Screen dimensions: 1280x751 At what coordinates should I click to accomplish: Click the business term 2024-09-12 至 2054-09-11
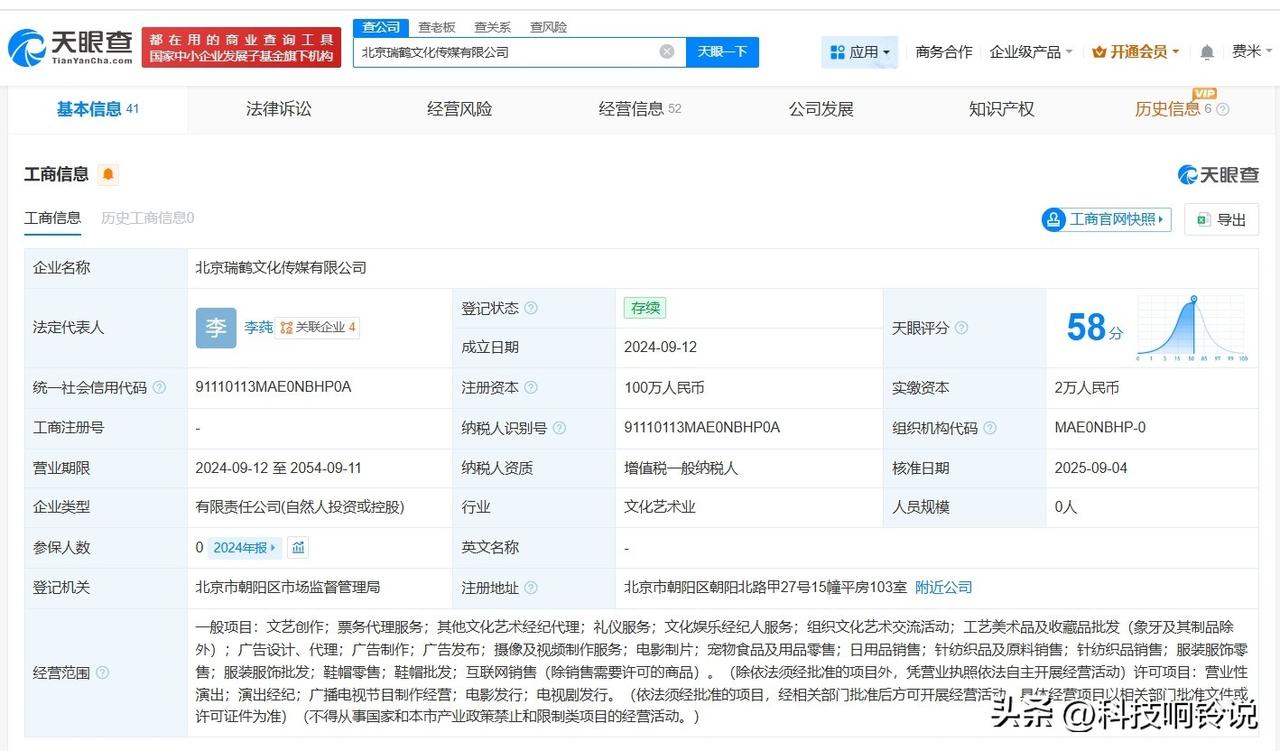tap(279, 467)
